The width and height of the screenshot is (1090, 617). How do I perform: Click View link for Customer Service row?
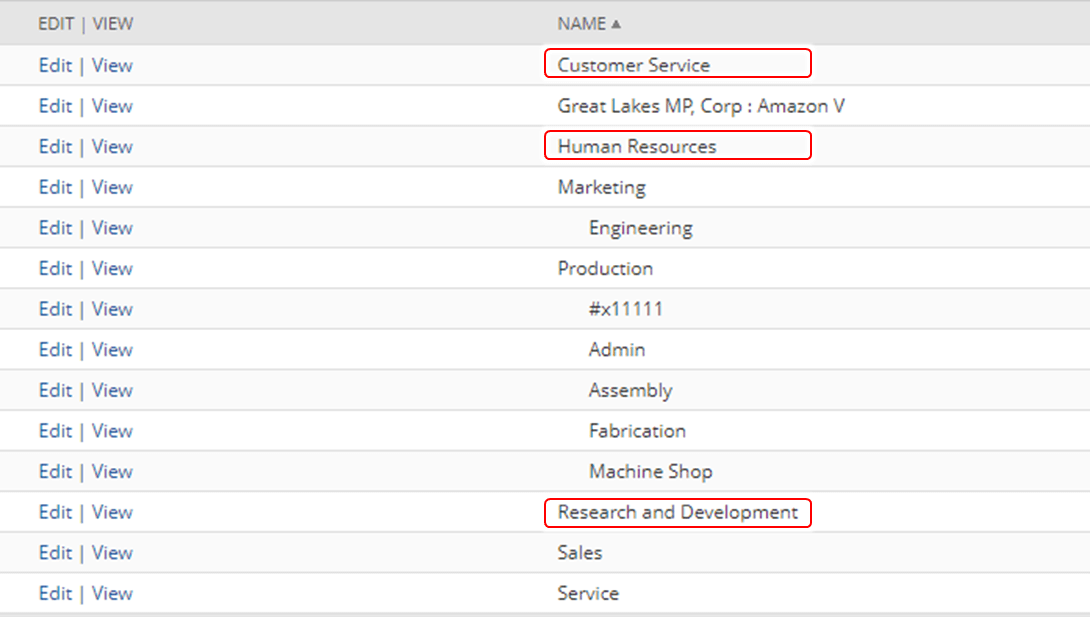click(112, 65)
